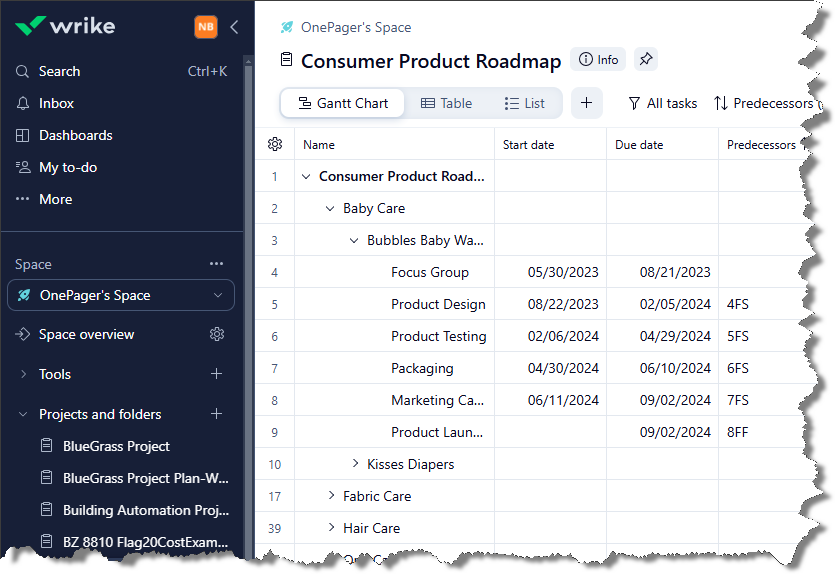Pin the project with the pin icon

[x=646, y=59]
